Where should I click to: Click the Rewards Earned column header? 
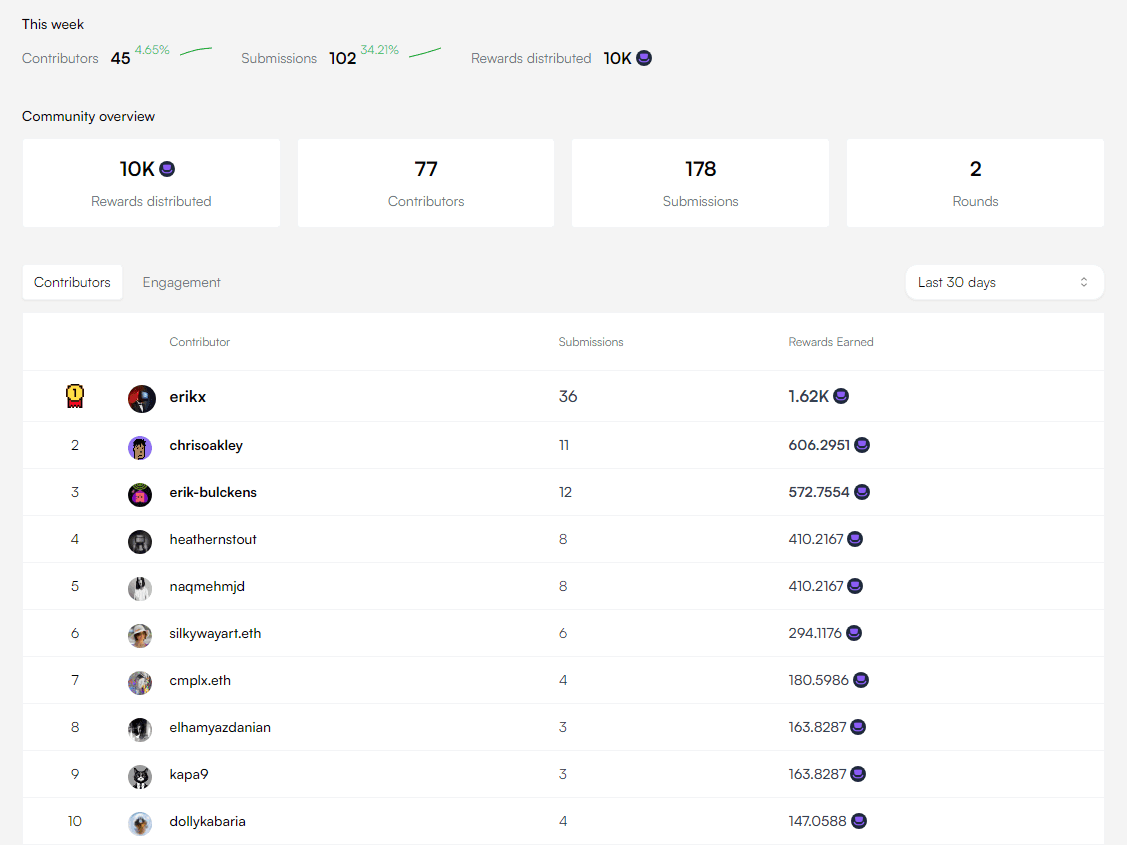[830, 342]
